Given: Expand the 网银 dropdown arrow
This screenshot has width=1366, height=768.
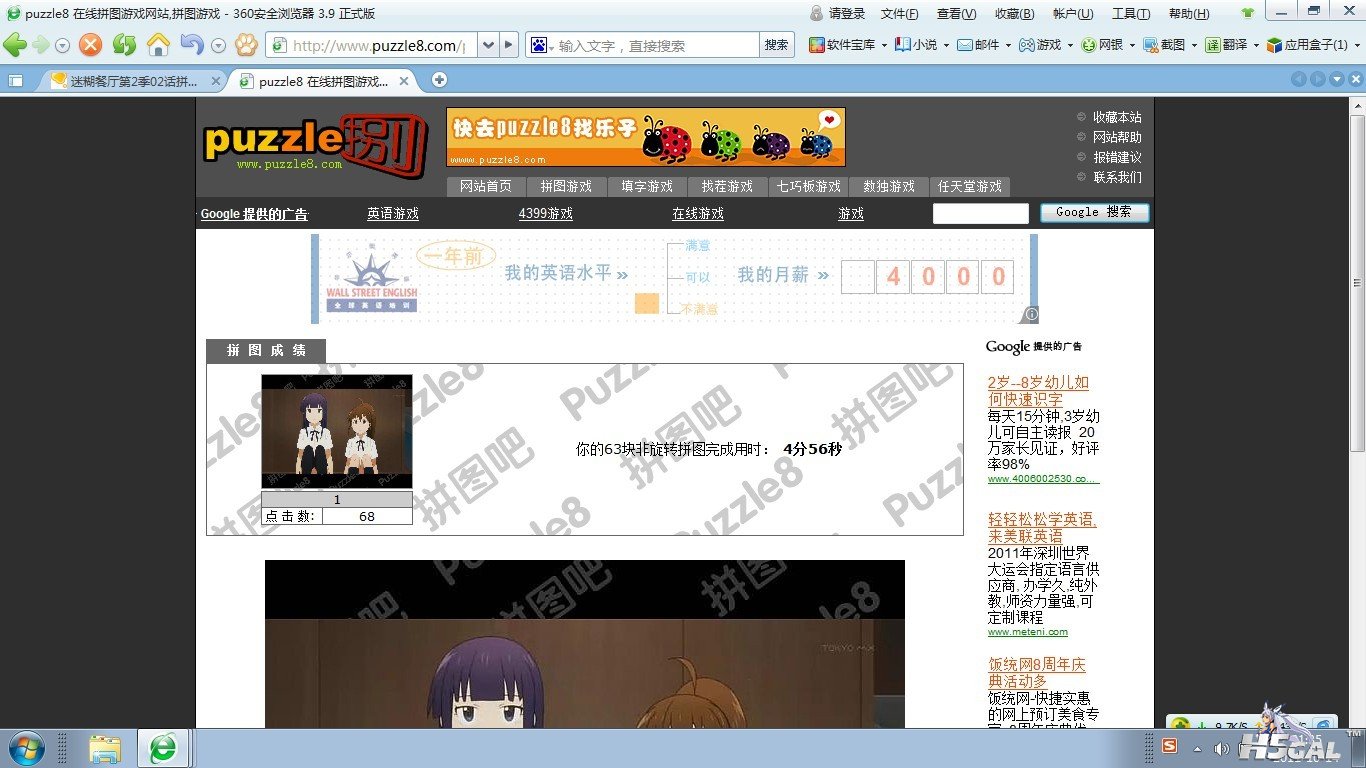Looking at the screenshot, I should [x=1132, y=45].
